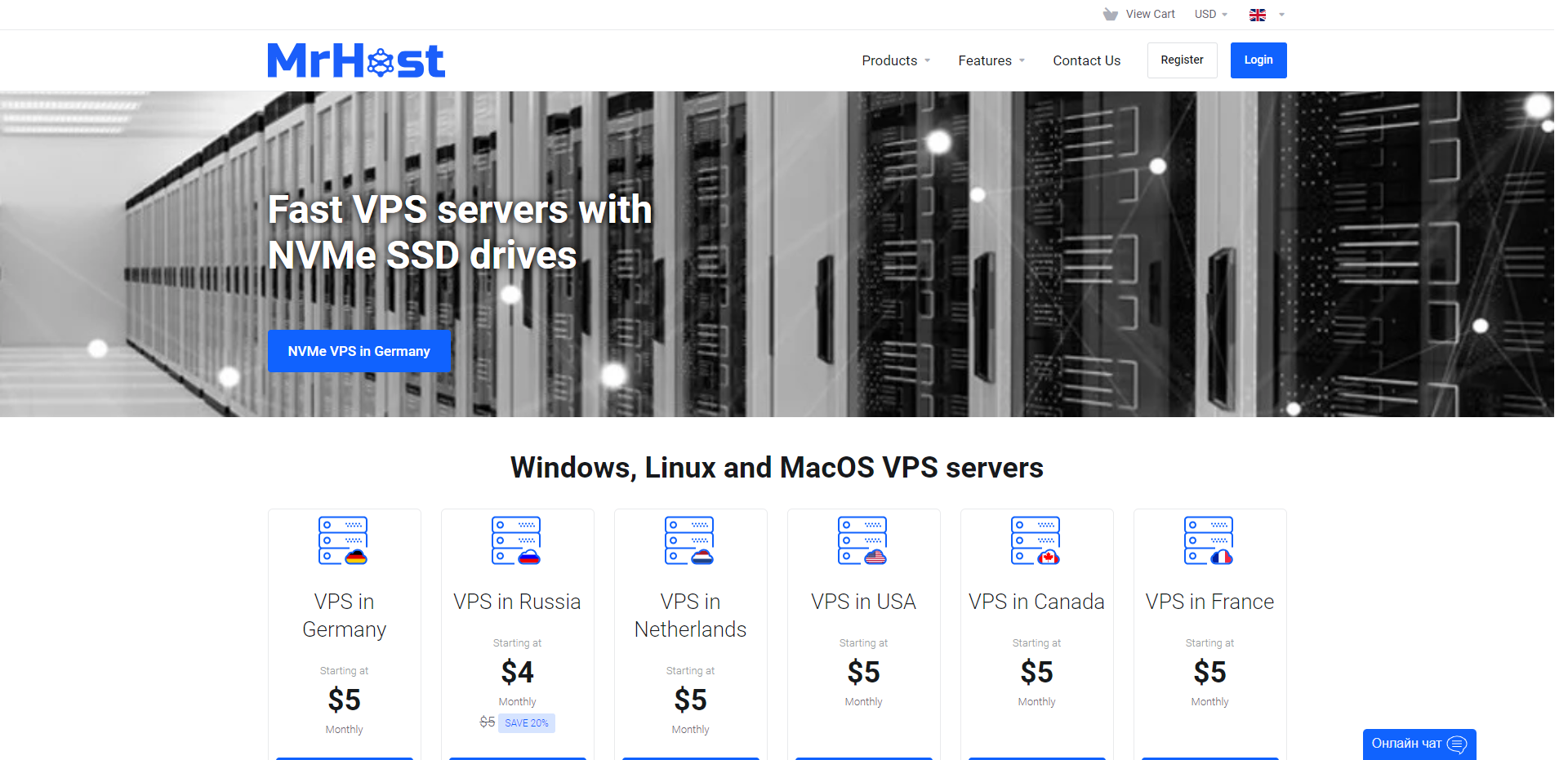Click the crossed-out $5 old price
This screenshot has height=760, width=1568.
tap(487, 722)
